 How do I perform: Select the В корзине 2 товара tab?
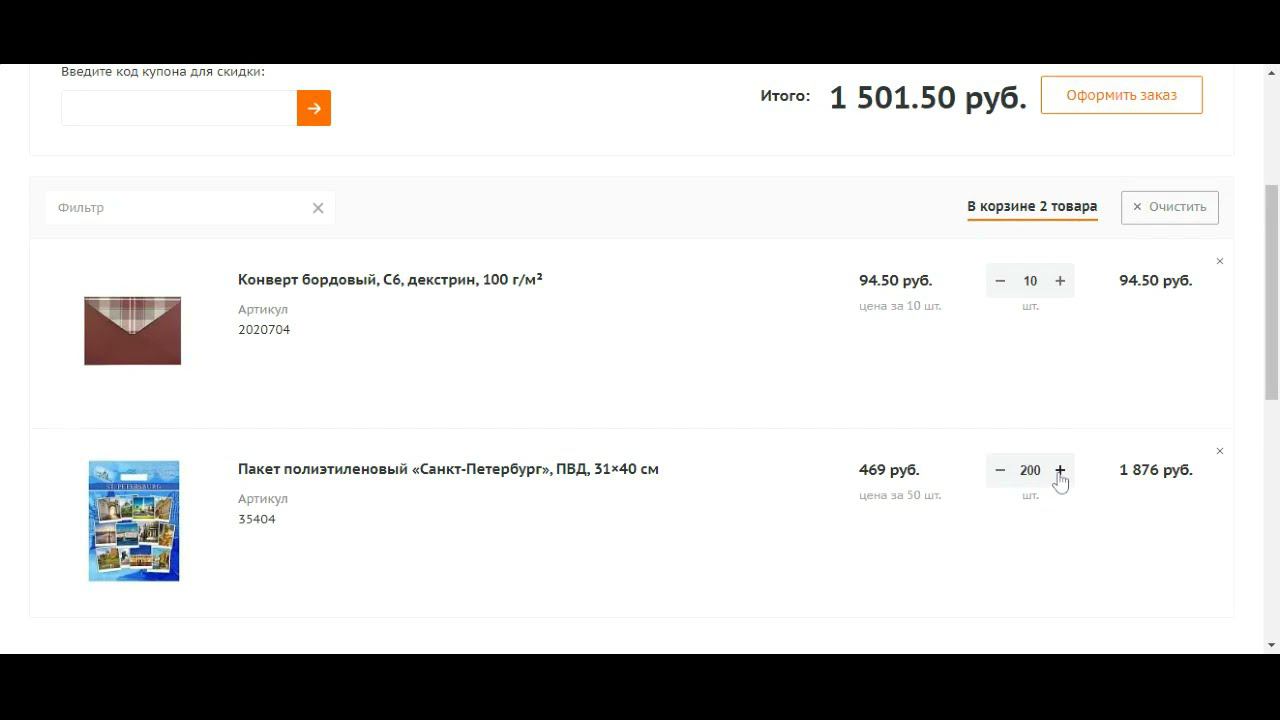point(1031,206)
